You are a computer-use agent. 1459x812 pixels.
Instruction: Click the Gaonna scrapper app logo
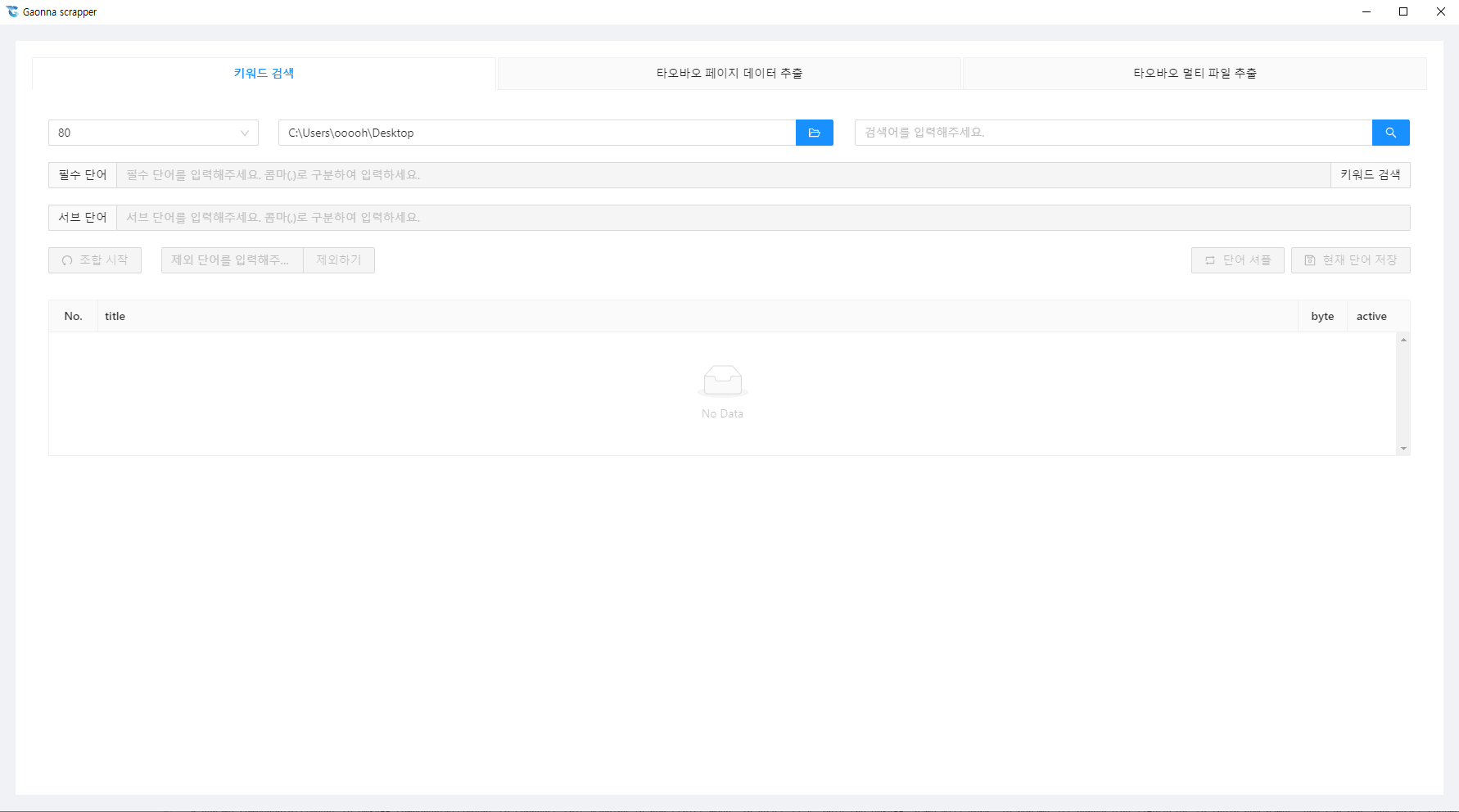12,11
